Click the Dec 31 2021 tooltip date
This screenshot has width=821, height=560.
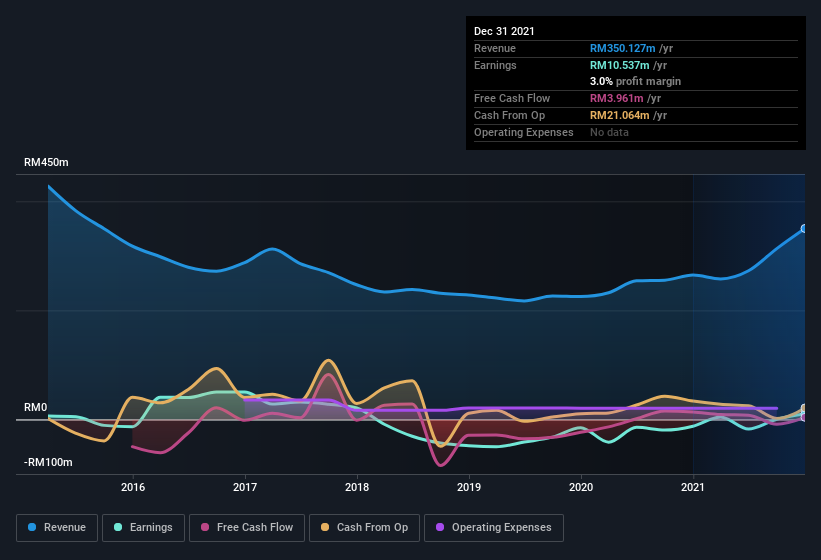pos(504,31)
